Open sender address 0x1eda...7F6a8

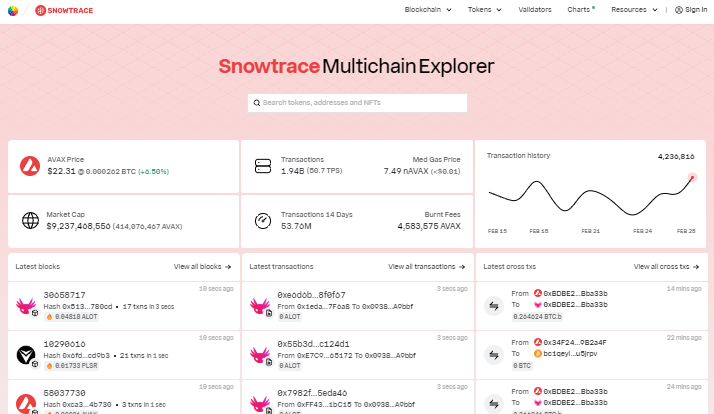[323, 307]
